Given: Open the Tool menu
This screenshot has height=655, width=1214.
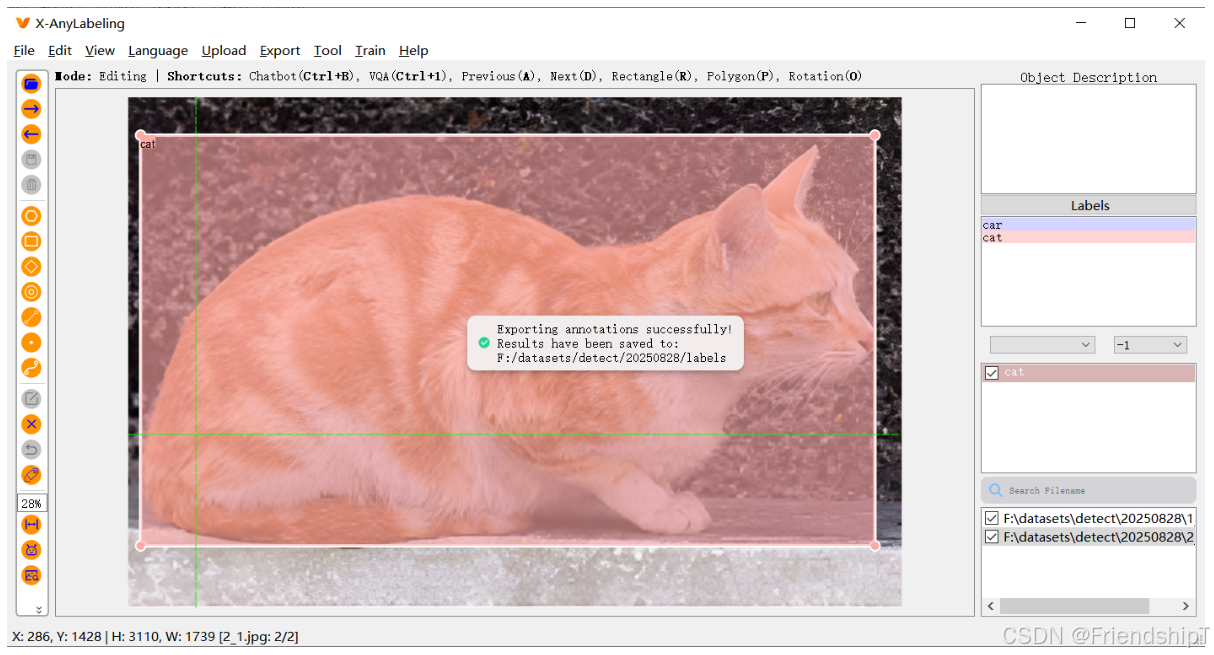Looking at the screenshot, I should (x=328, y=50).
